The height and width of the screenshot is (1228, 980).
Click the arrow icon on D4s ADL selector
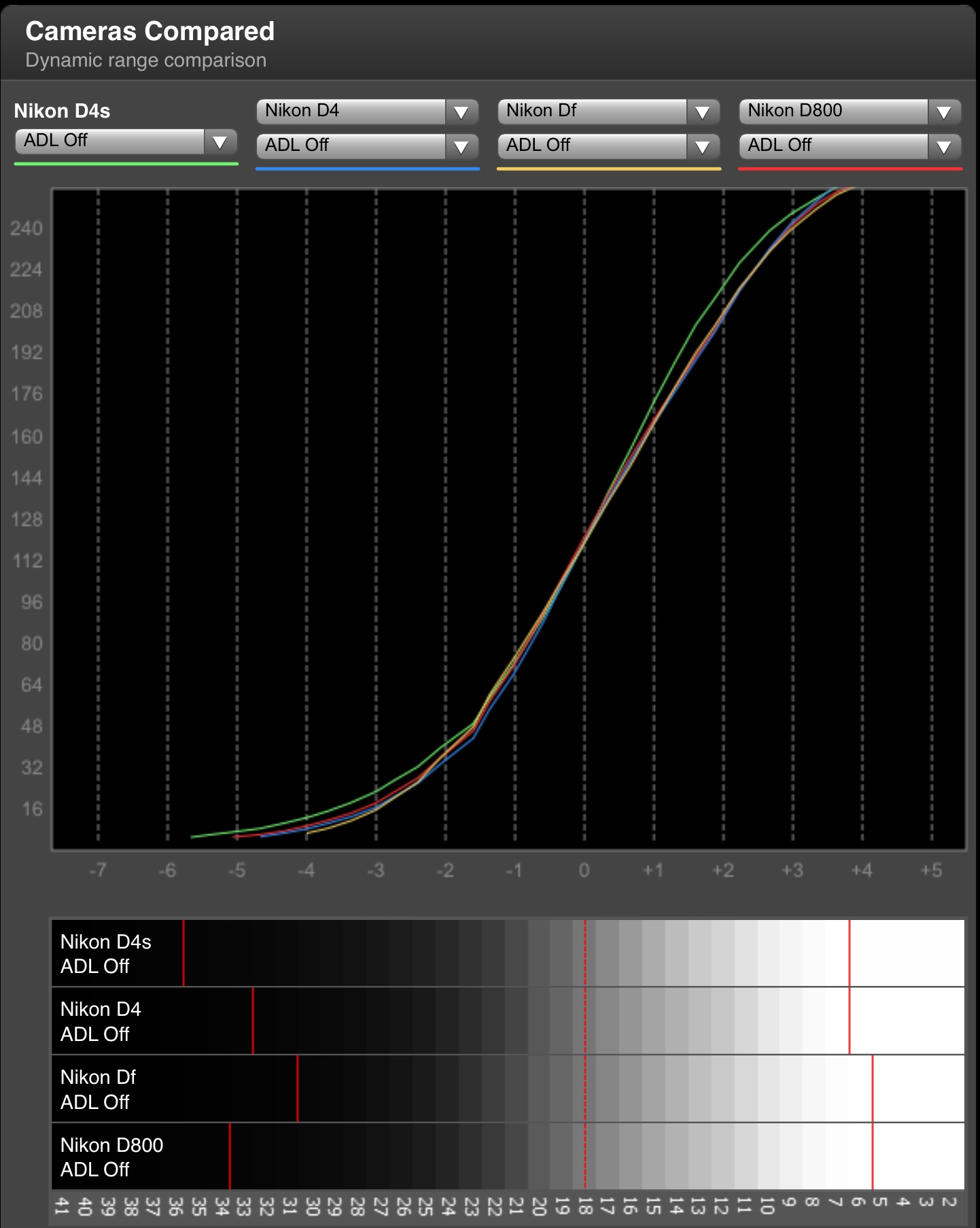click(x=220, y=142)
